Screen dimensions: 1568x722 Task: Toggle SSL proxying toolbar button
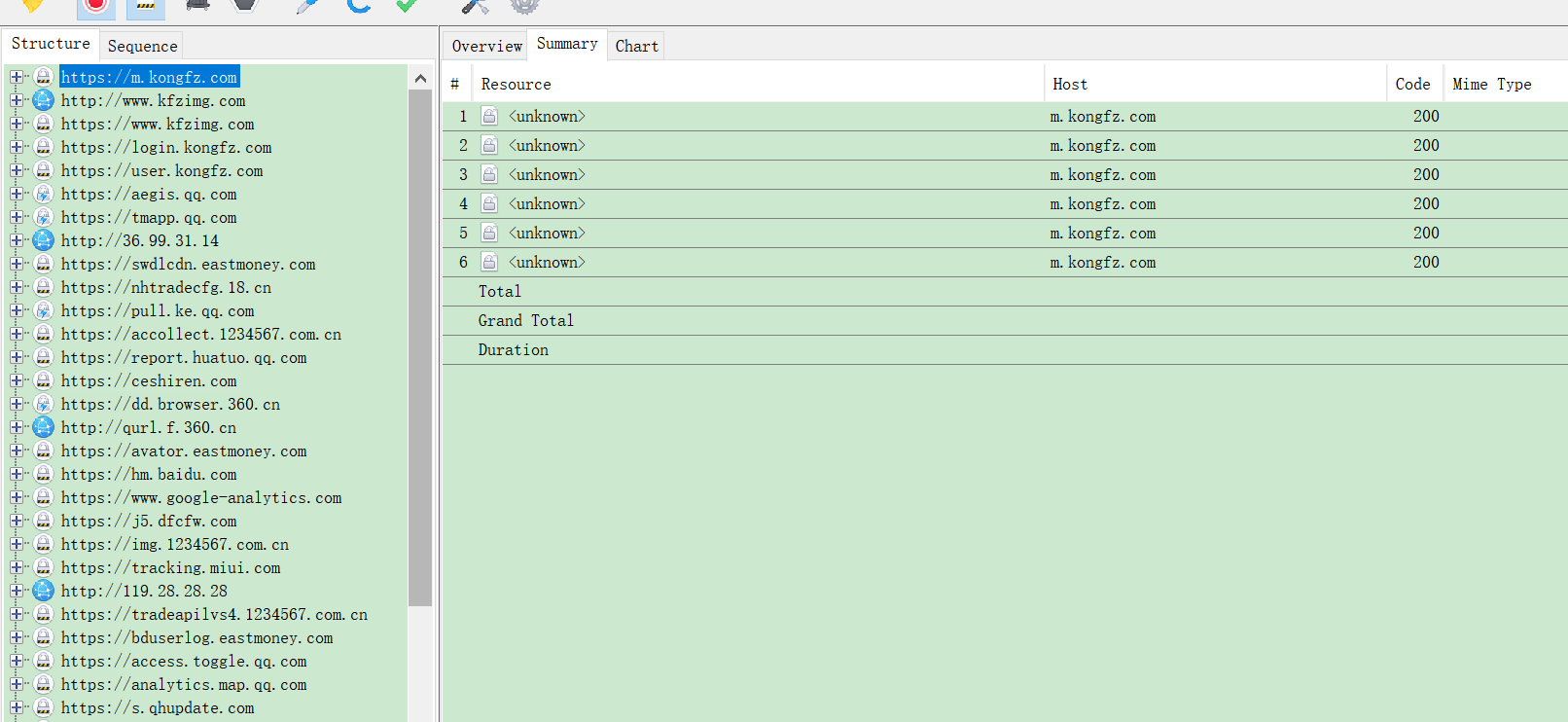145,5
